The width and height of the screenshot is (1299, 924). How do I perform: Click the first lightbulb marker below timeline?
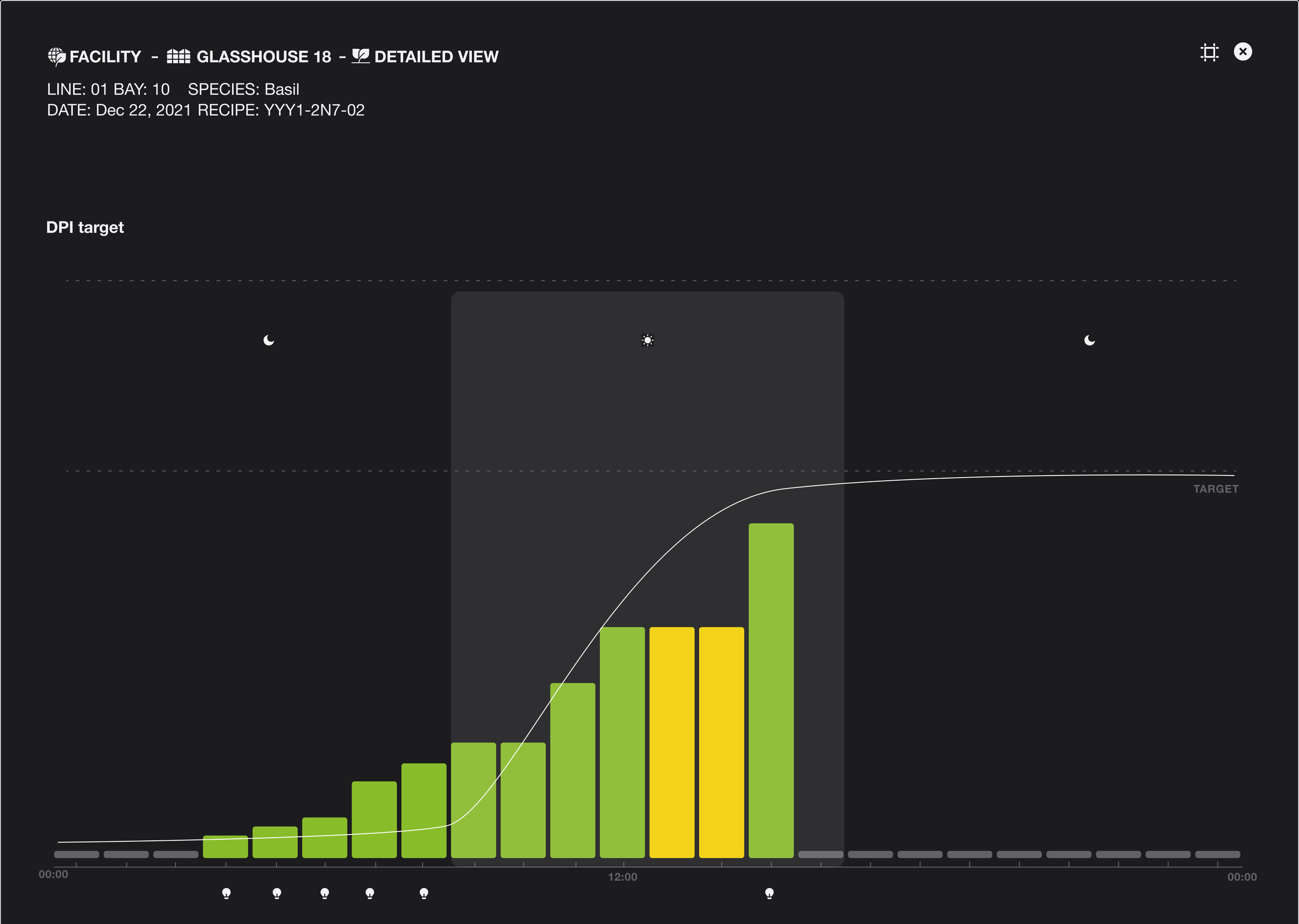point(227,893)
